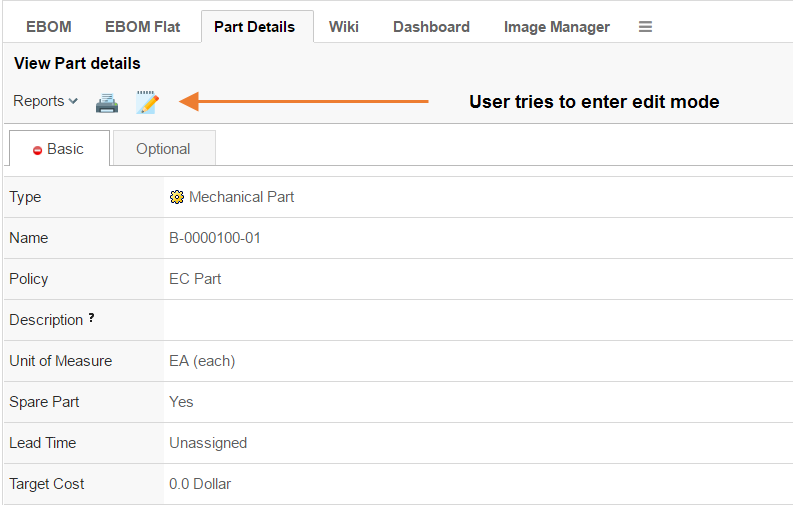This screenshot has height=505, width=793.
Task: Click the EA (each) unit value
Action: (x=202, y=361)
